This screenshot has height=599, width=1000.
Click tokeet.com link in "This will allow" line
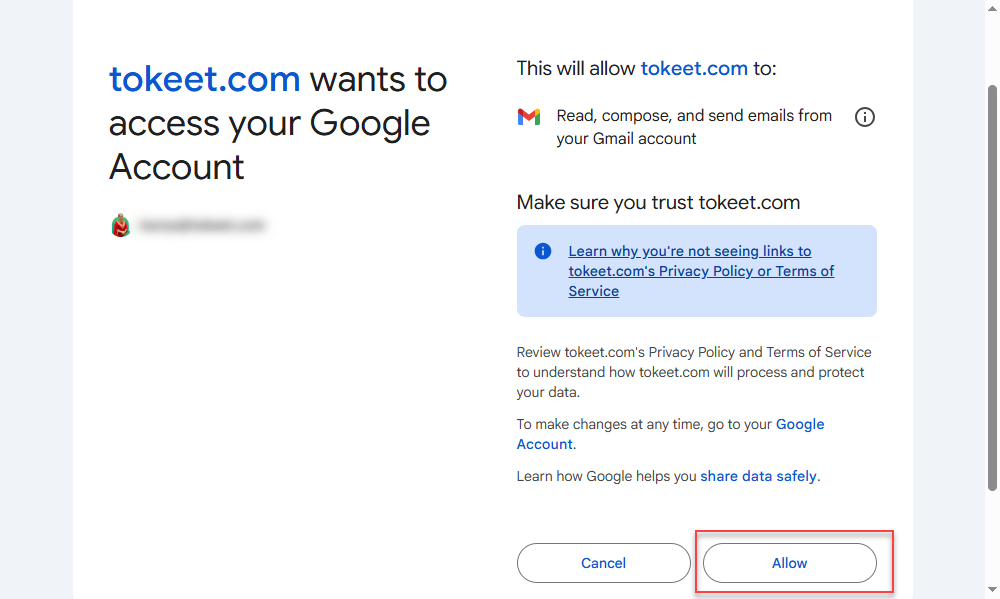tap(694, 68)
